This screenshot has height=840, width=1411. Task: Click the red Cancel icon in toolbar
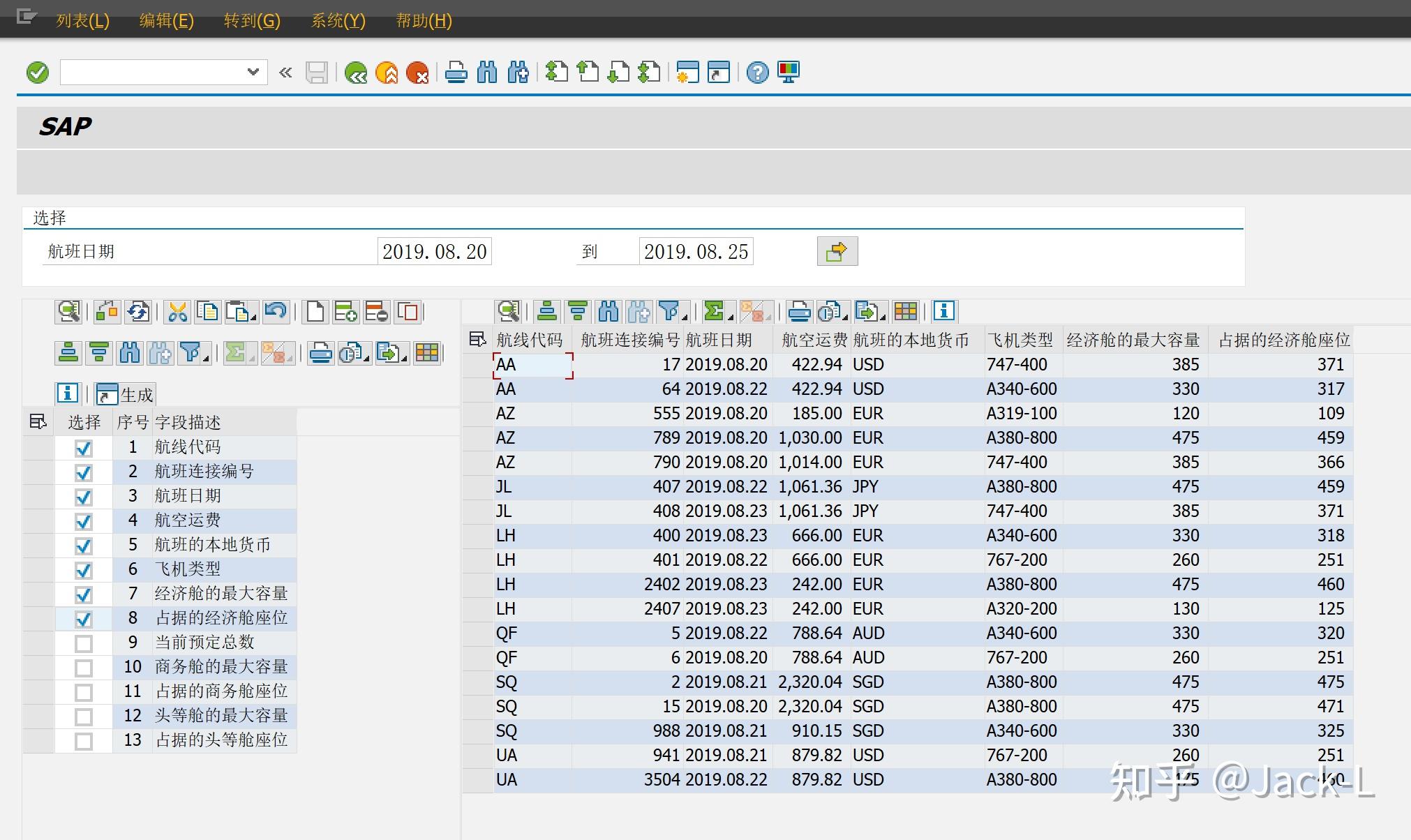(x=417, y=73)
